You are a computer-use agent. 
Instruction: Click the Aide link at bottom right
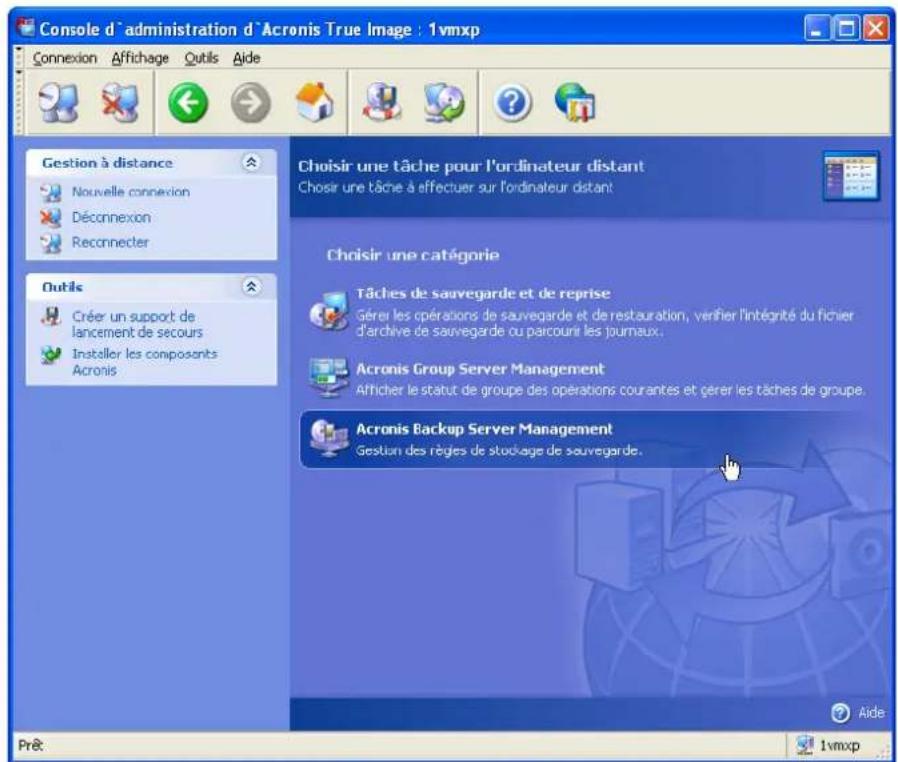[x=871, y=713]
